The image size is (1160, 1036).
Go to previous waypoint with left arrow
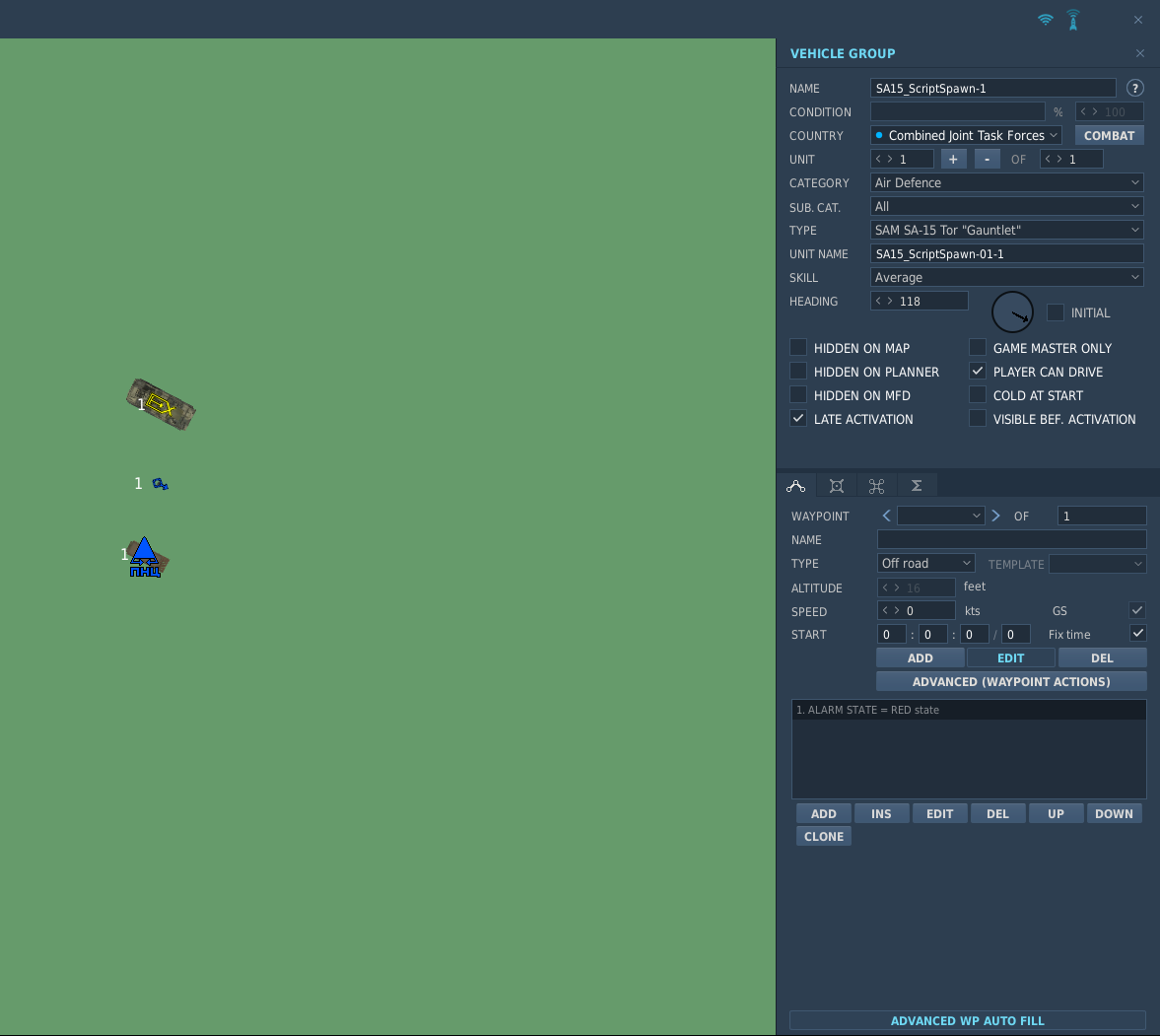coord(886,516)
